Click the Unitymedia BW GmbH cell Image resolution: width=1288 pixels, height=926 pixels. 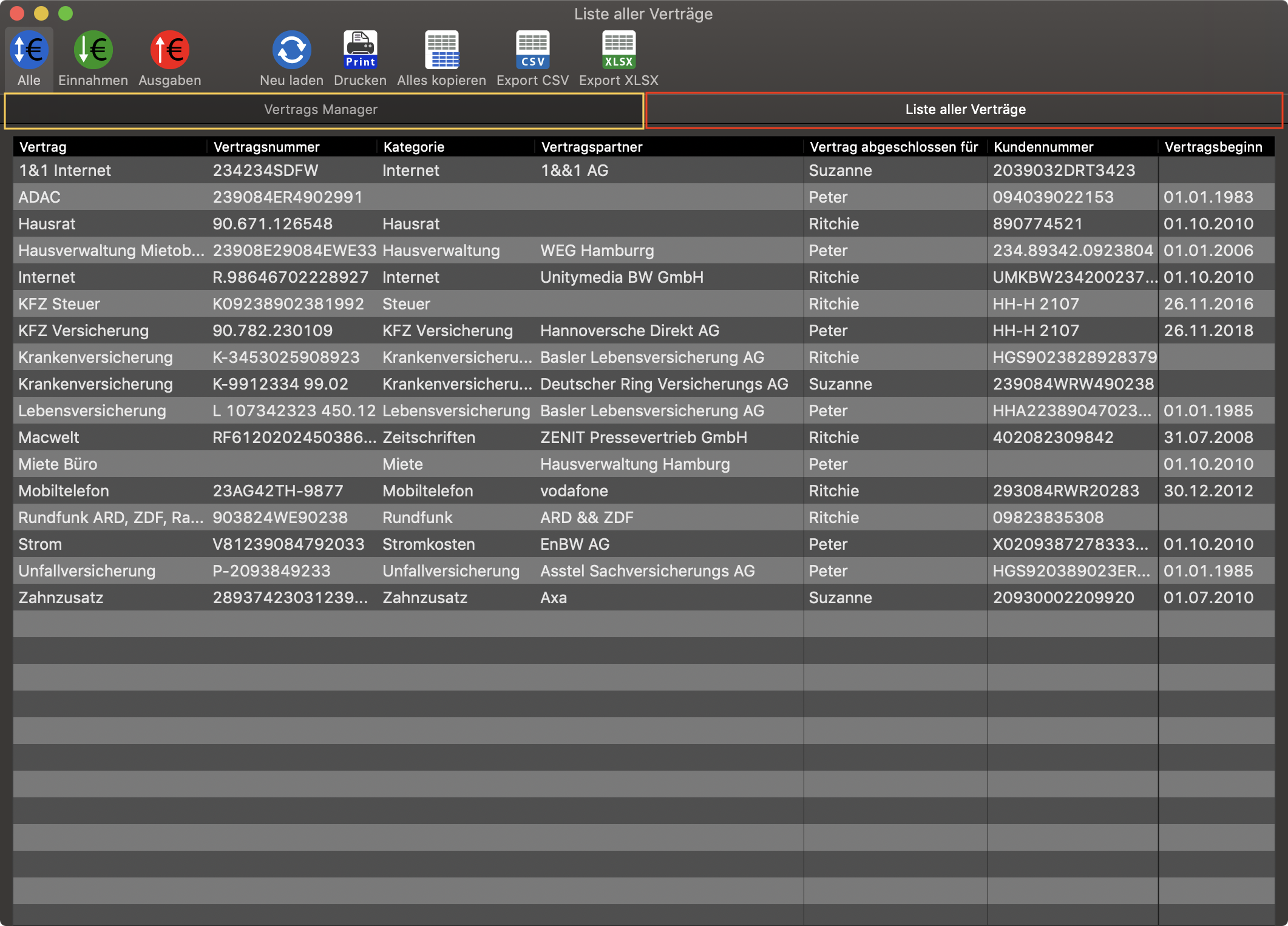(622, 277)
